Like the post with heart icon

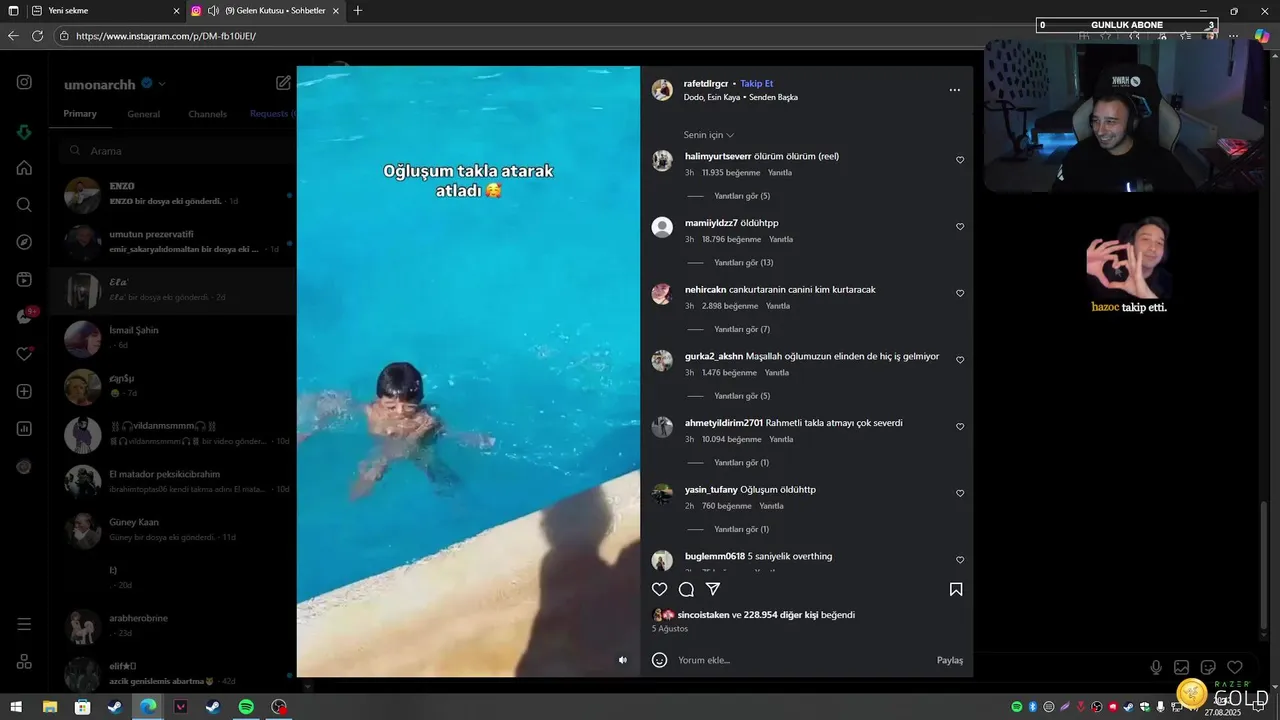coord(659,589)
